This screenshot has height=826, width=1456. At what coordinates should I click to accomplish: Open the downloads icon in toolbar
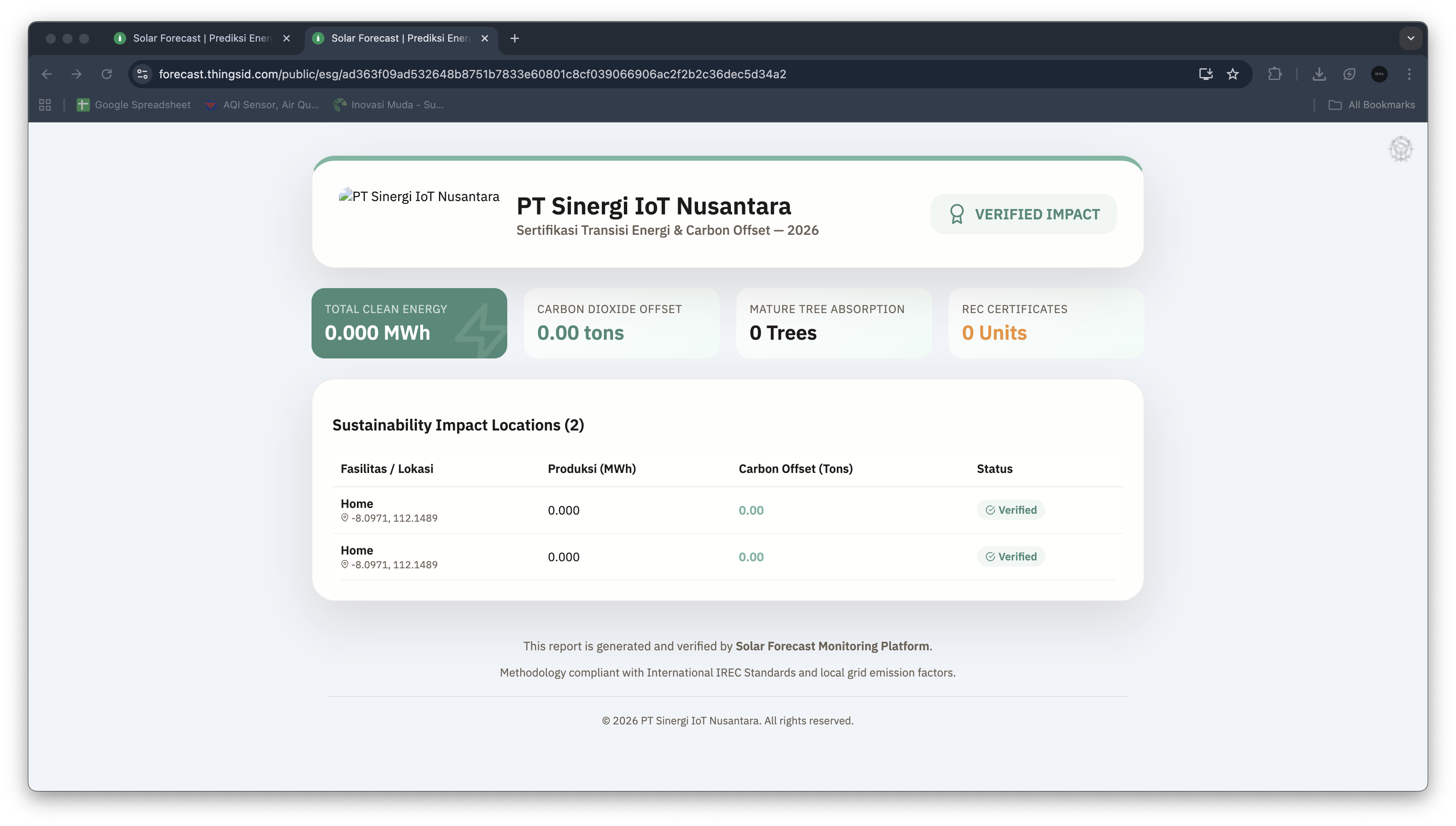tap(1319, 75)
